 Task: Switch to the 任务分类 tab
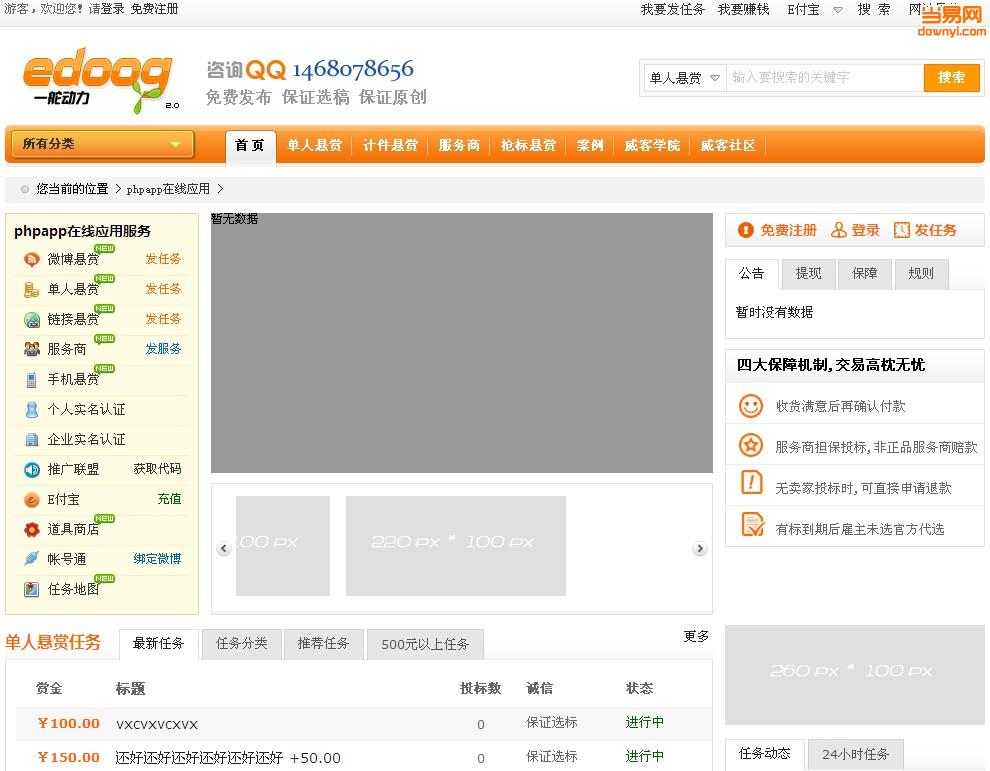242,644
